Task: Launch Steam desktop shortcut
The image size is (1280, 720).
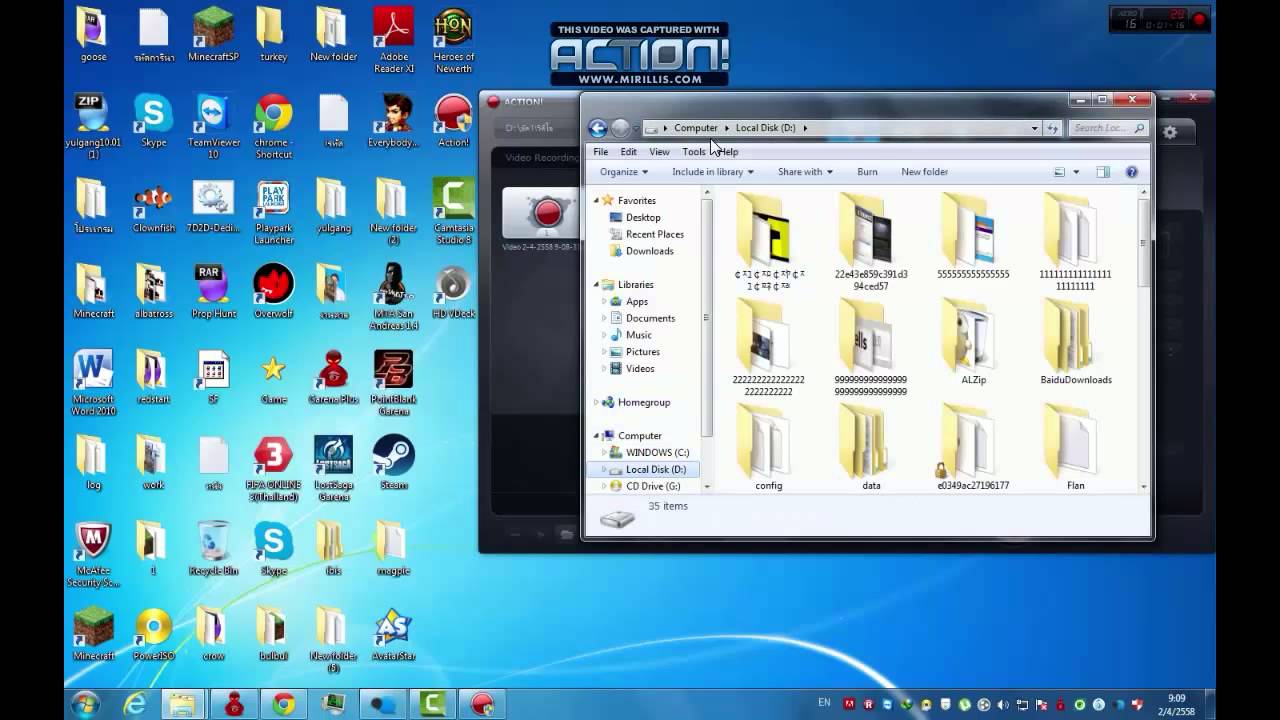Action: pyautogui.click(x=393, y=463)
